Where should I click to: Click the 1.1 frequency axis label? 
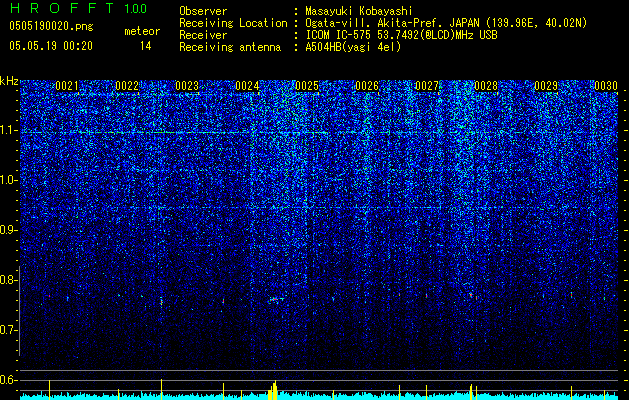click(x=8, y=130)
